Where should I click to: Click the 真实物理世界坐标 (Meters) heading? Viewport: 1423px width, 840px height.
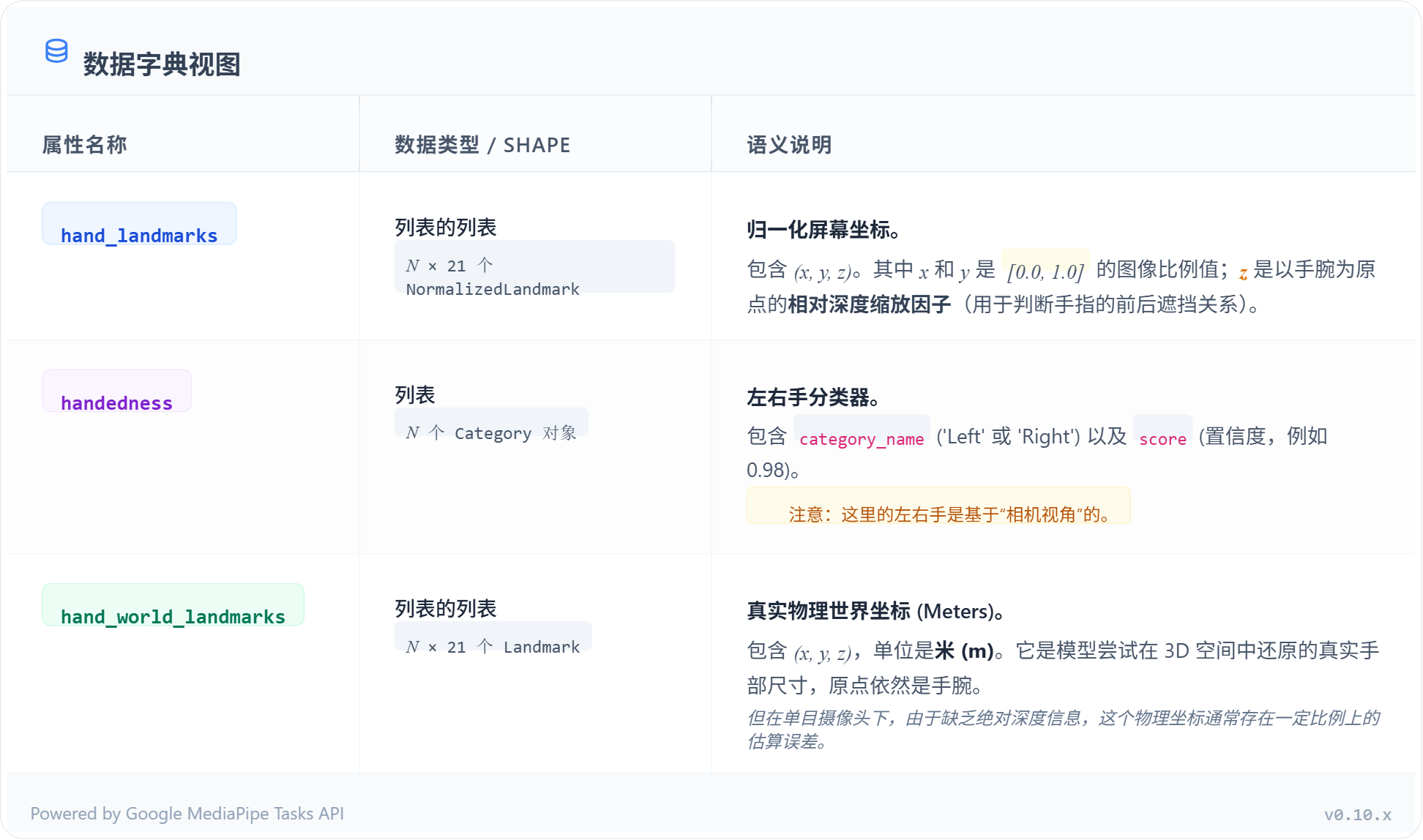(876, 611)
